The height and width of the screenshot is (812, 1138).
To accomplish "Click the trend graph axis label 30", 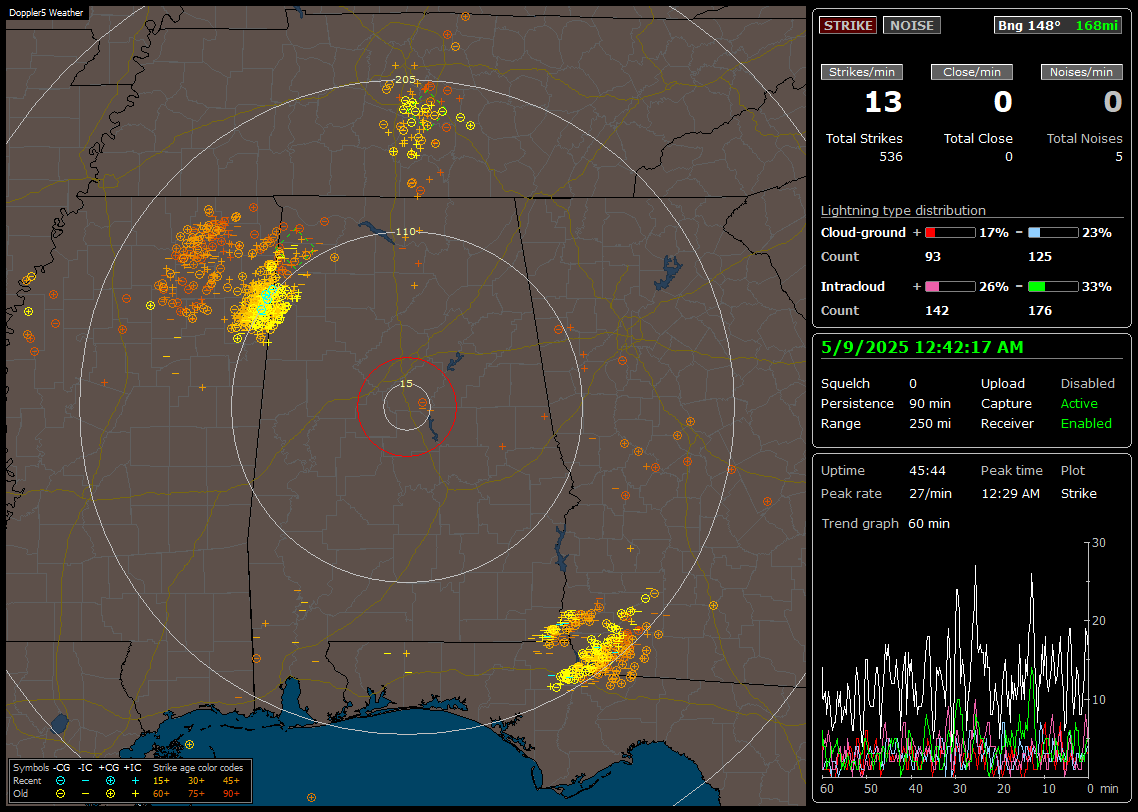I will click(1099, 543).
